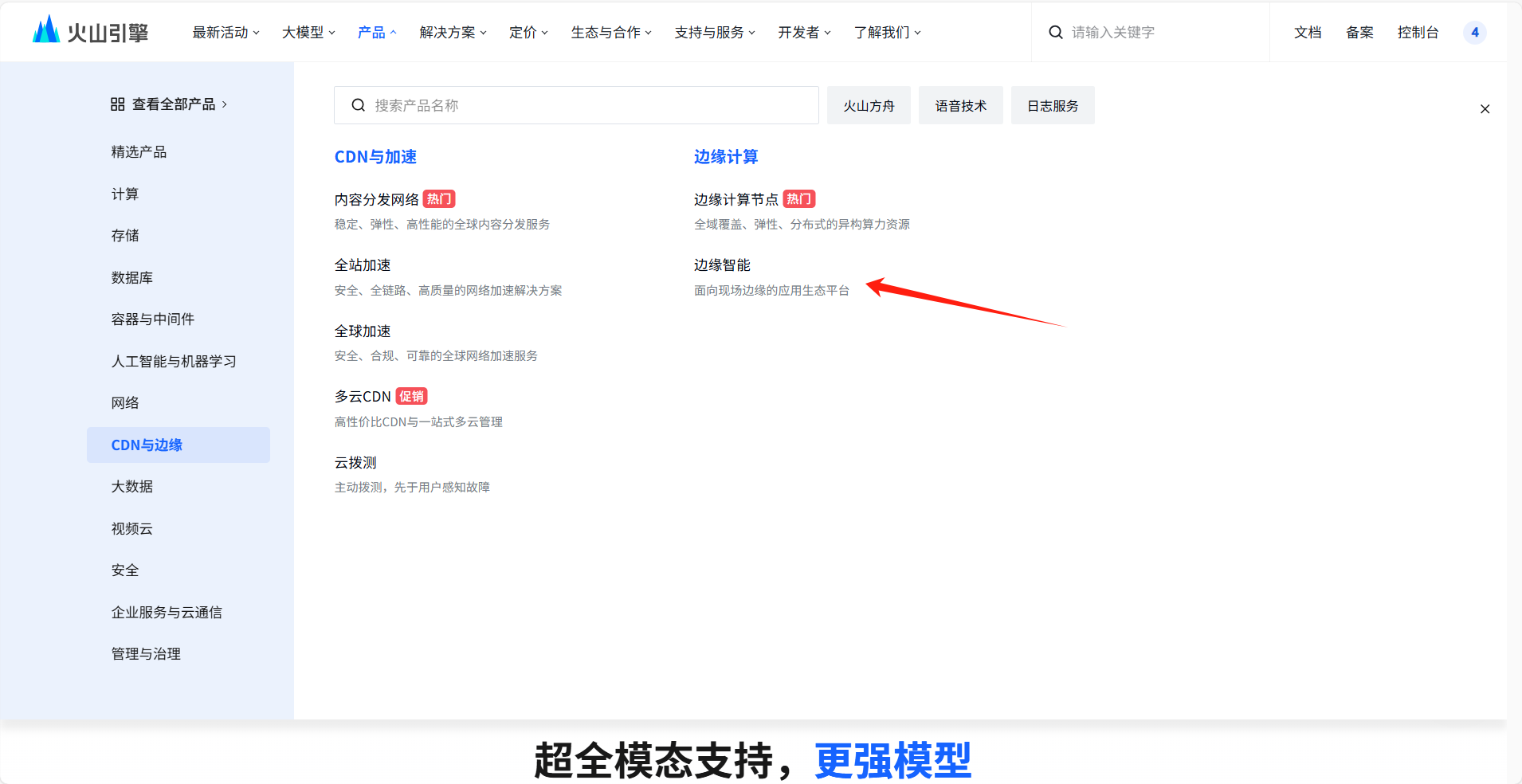Expand the 了解我们 dropdown
This screenshot has height=784, width=1522.
887,33
